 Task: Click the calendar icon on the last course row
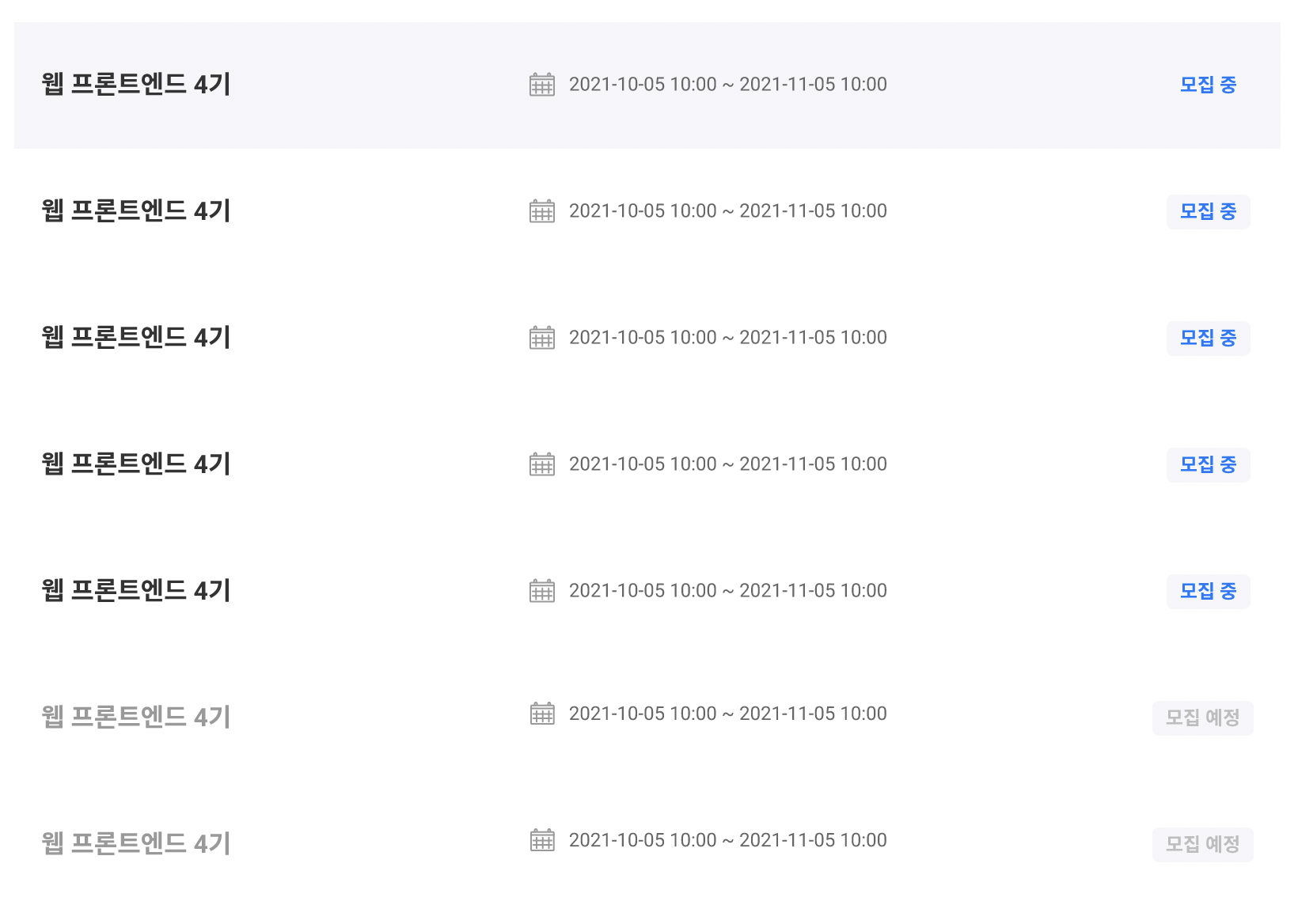[x=541, y=840]
